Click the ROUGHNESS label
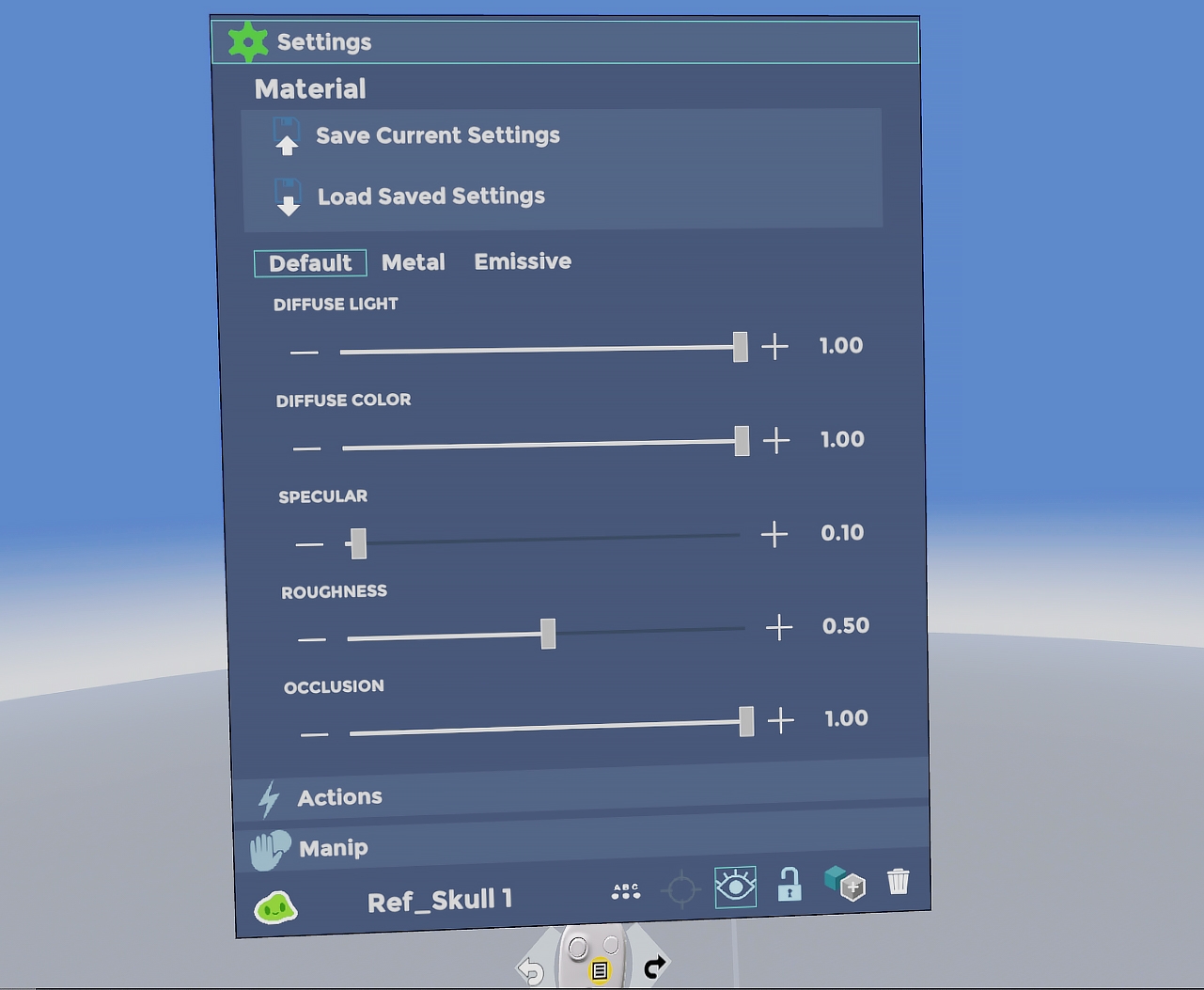This screenshot has height=990, width=1204. pos(334,591)
